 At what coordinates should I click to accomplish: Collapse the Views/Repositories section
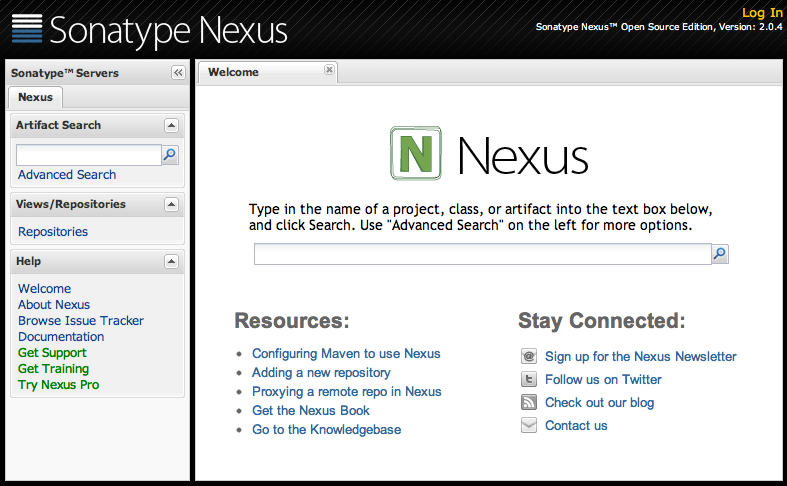pos(171,205)
